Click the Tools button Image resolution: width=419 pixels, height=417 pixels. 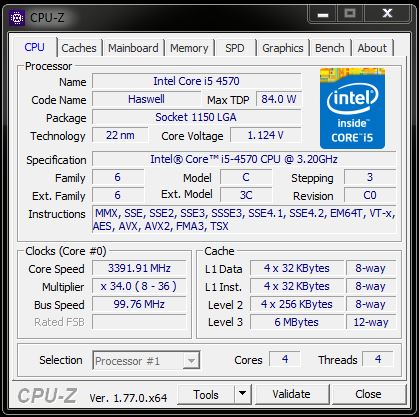(x=206, y=394)
